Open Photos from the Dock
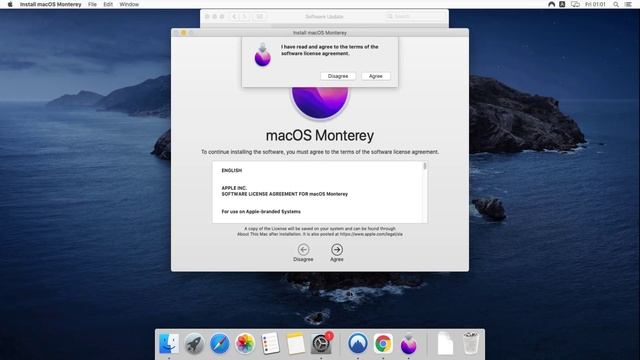This screenshot has height=360, width=640. pos(244,343)
